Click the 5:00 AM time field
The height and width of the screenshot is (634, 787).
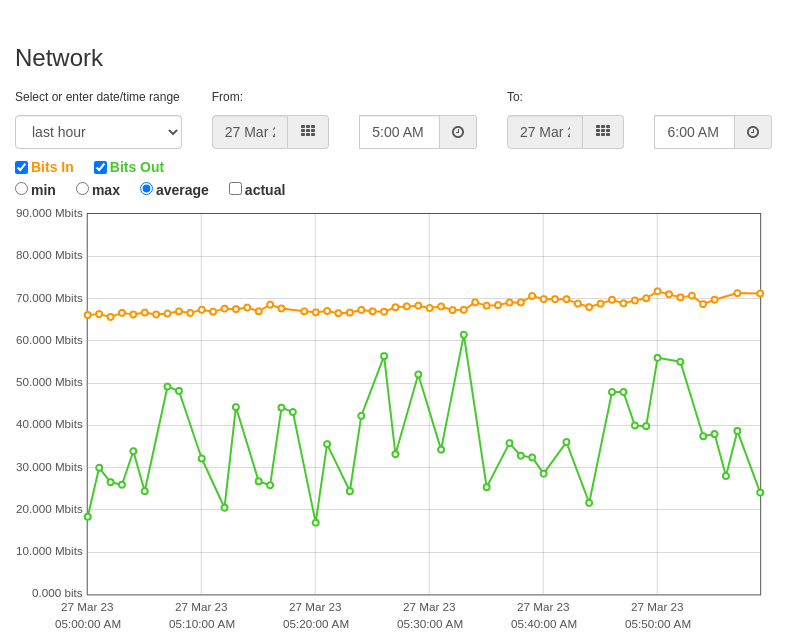[x=400, y=132]
